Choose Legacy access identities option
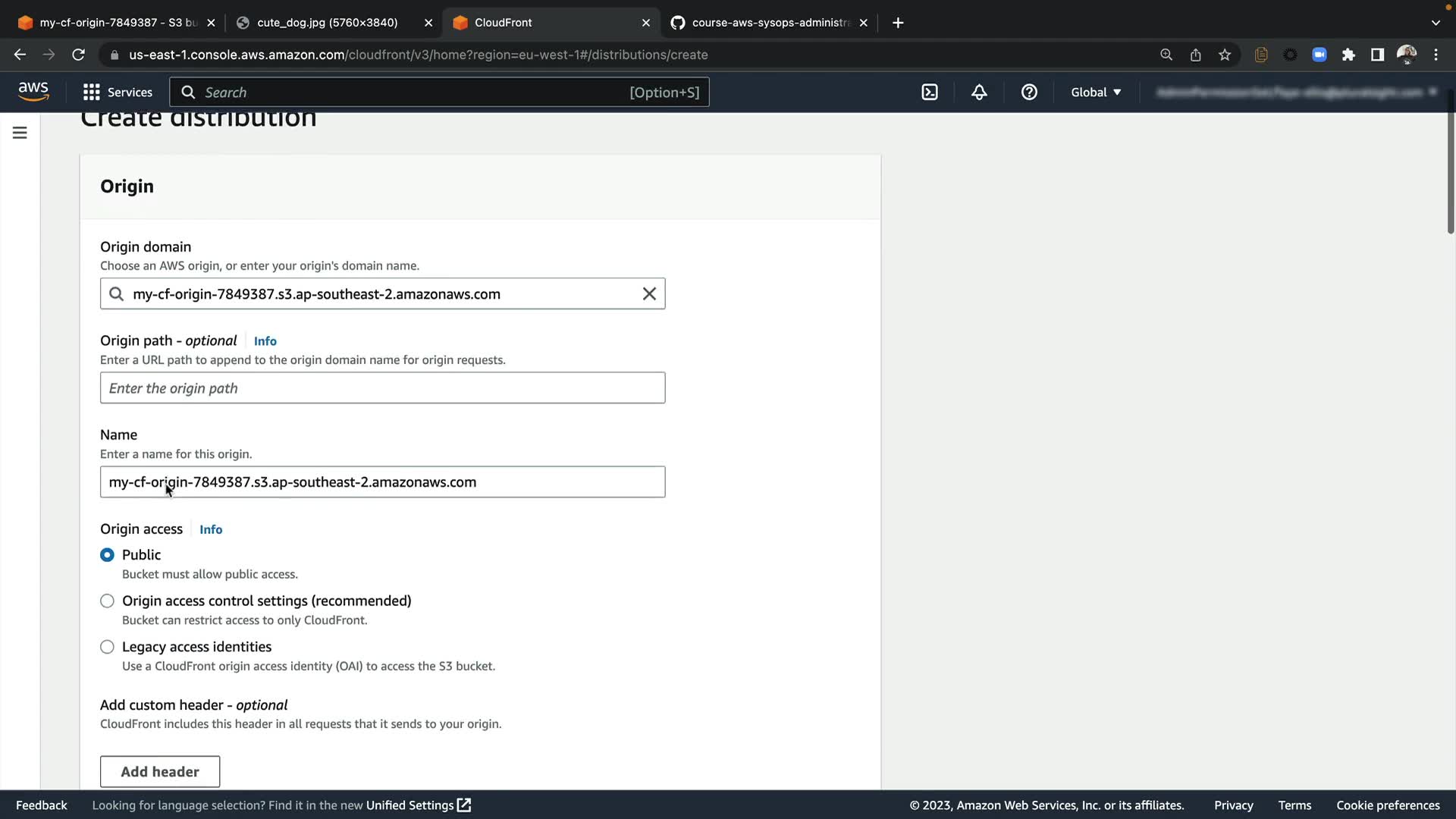The image size is (1456, 819). 107,647
